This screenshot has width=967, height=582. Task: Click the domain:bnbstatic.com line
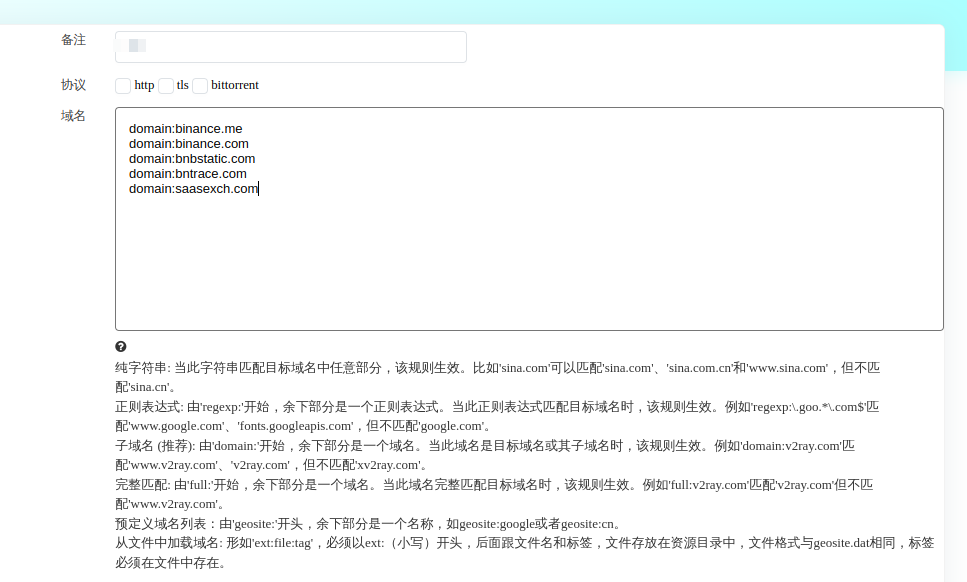(191, 159)
